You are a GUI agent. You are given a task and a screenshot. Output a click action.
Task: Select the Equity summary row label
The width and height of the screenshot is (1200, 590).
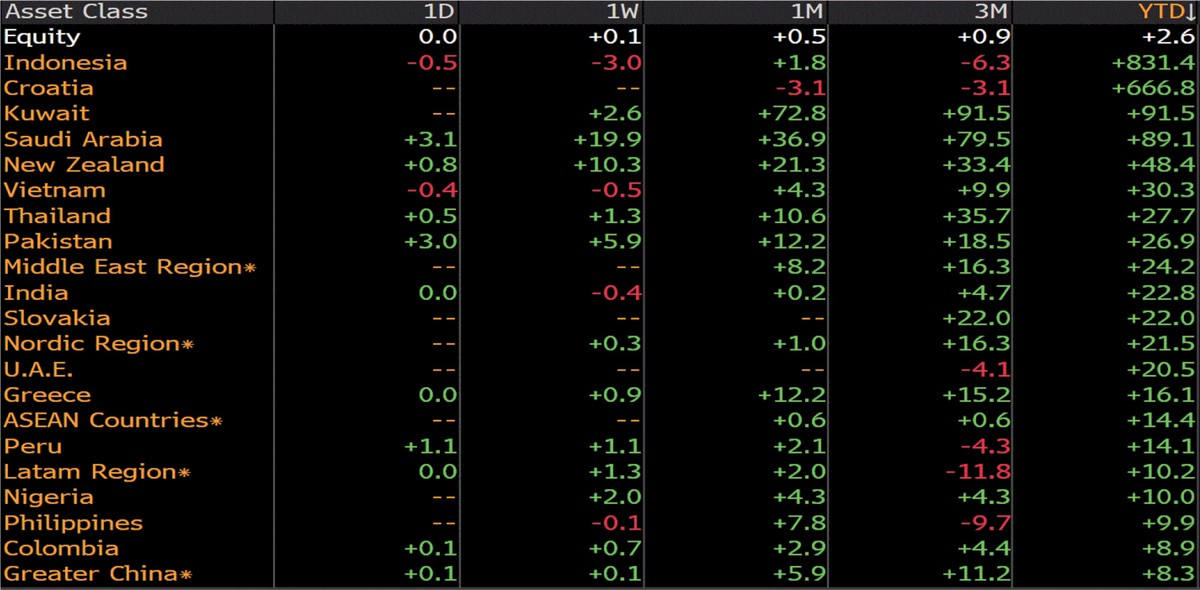click(x=42, y=37)
